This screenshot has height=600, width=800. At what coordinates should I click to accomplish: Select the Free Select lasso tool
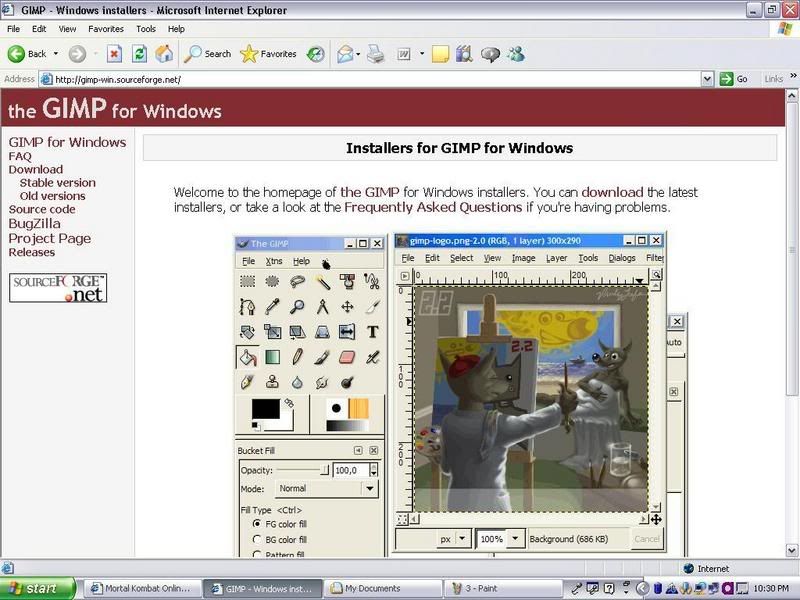(x=297, y=281)
